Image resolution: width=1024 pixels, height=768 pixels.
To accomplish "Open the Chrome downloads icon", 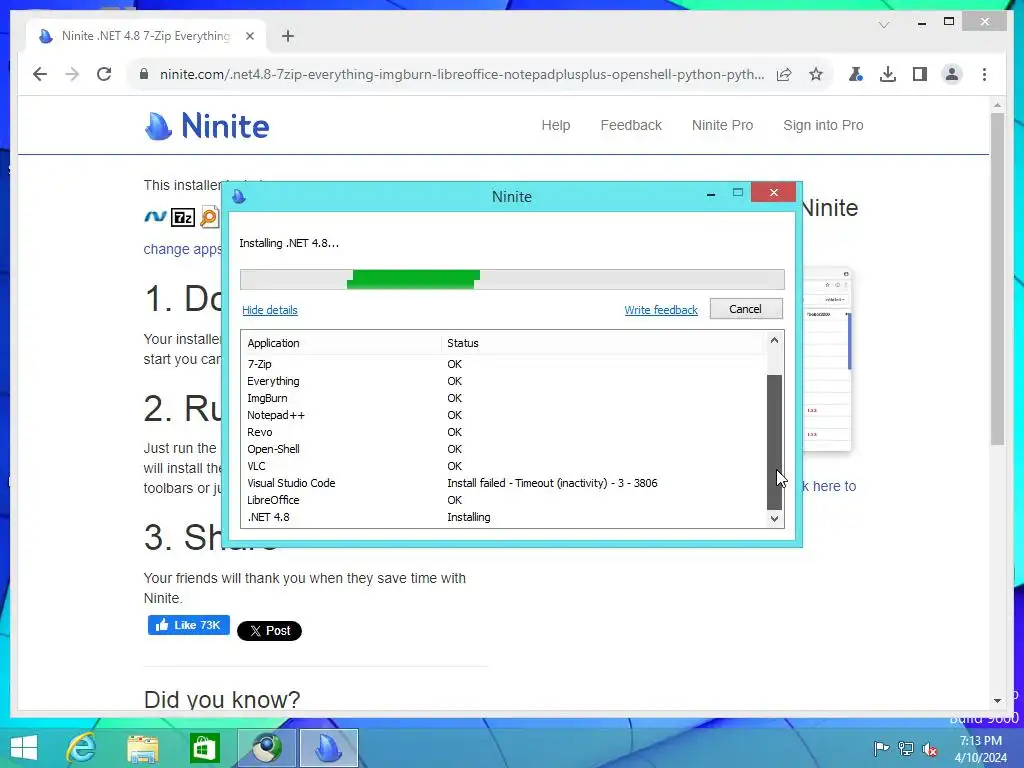I will (888, 74).
